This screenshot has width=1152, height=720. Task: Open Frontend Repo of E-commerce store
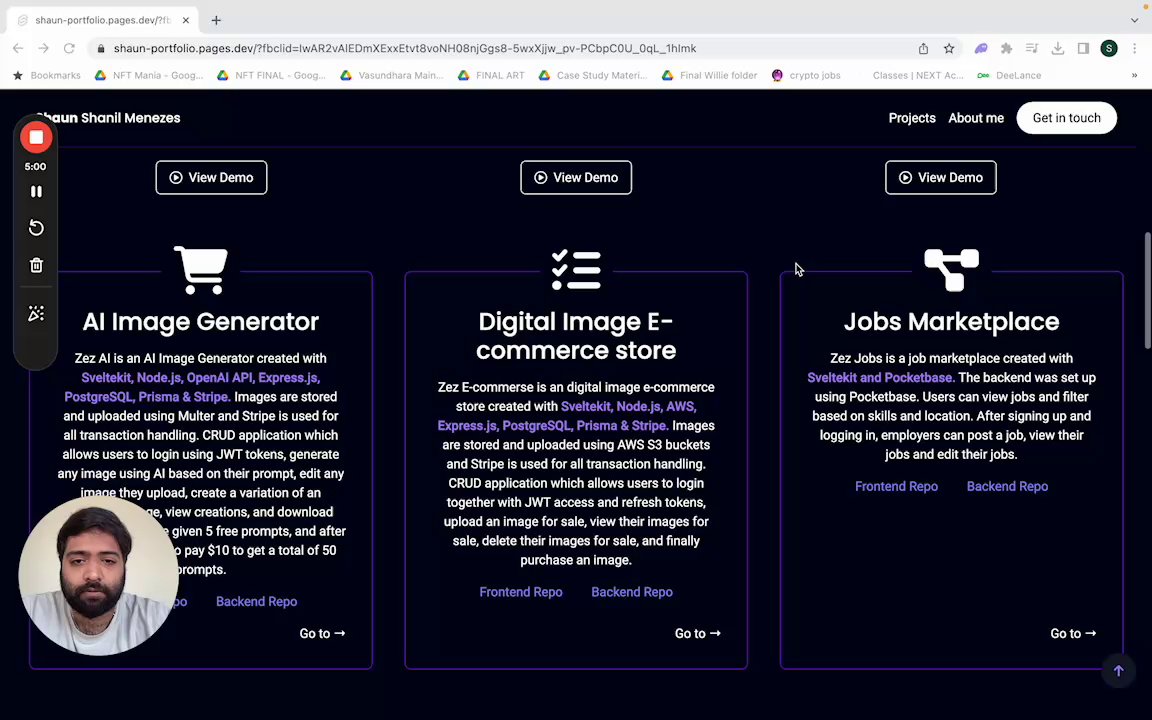coord(521,592)
